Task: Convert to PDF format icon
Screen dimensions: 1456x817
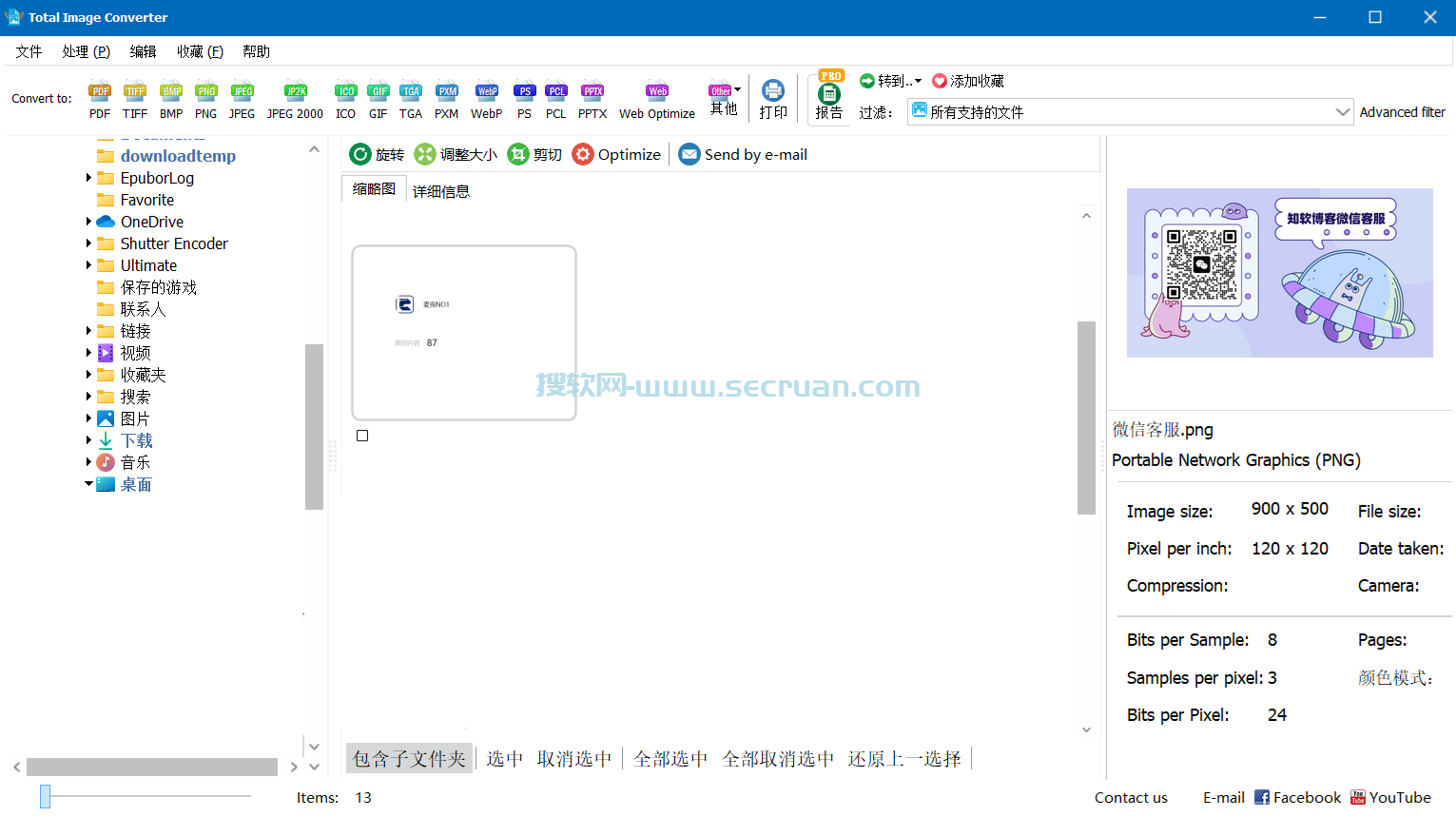Action: coord(100,100)
